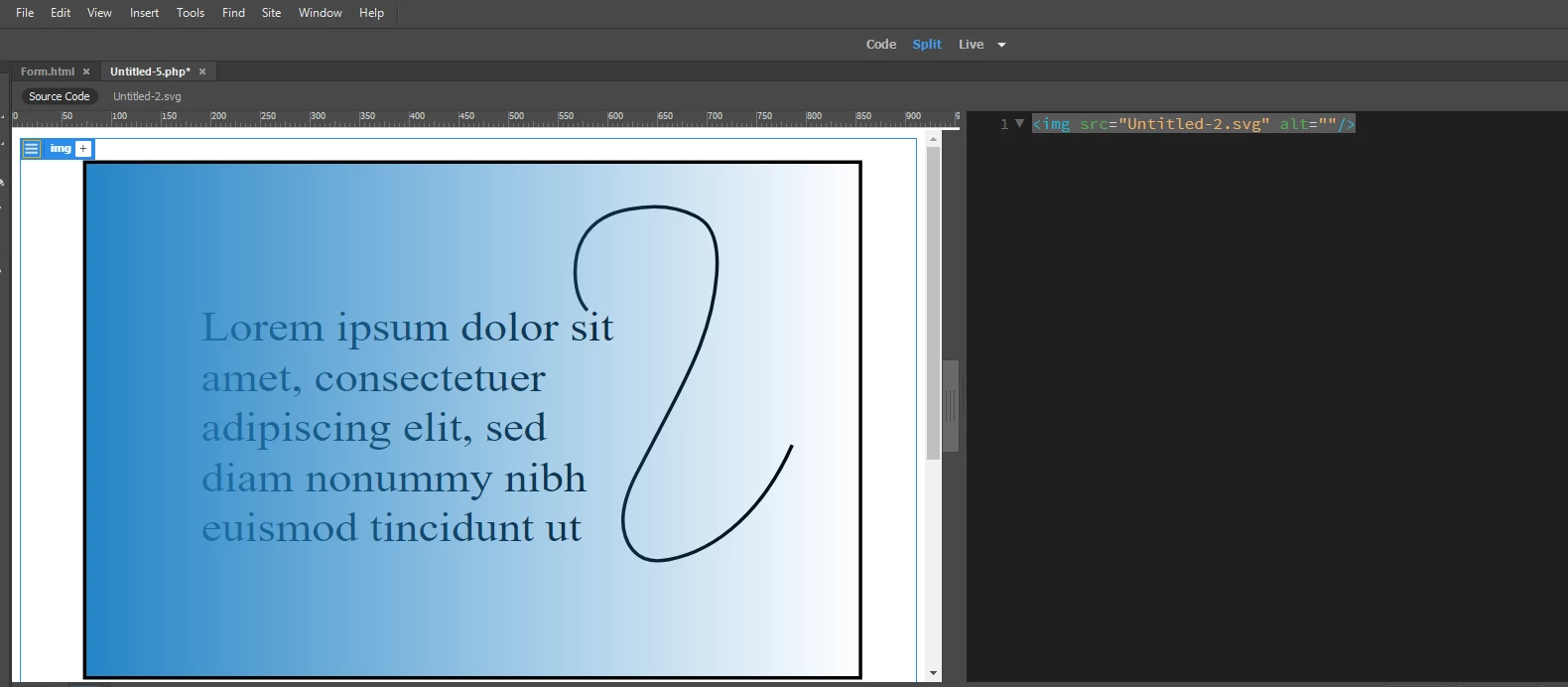The height and width of the screenshot is (687, 1568).
Task: Open the Site menu
Action: (x=271, y=13)
